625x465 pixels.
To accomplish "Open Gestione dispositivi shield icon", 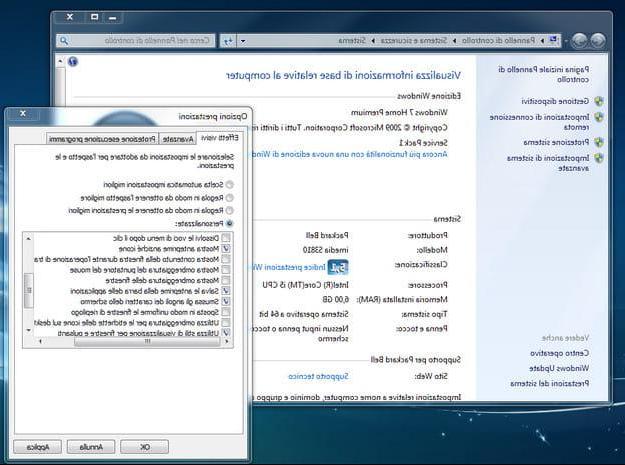I will pos(599,101).
